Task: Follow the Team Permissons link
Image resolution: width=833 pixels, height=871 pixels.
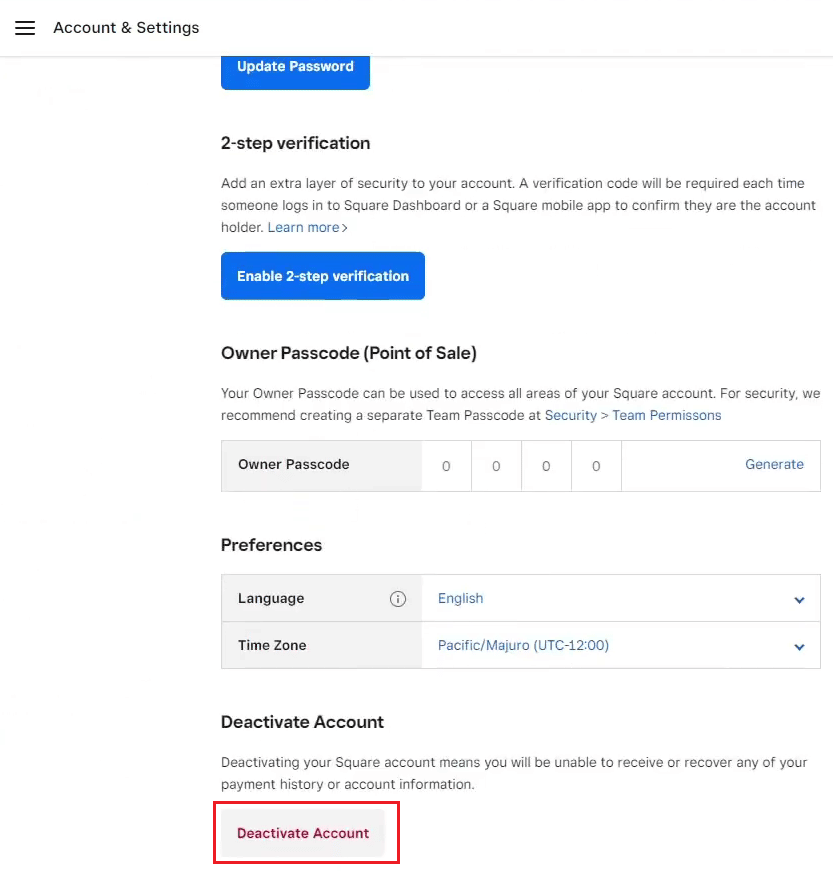Action: tap(666, 416)
